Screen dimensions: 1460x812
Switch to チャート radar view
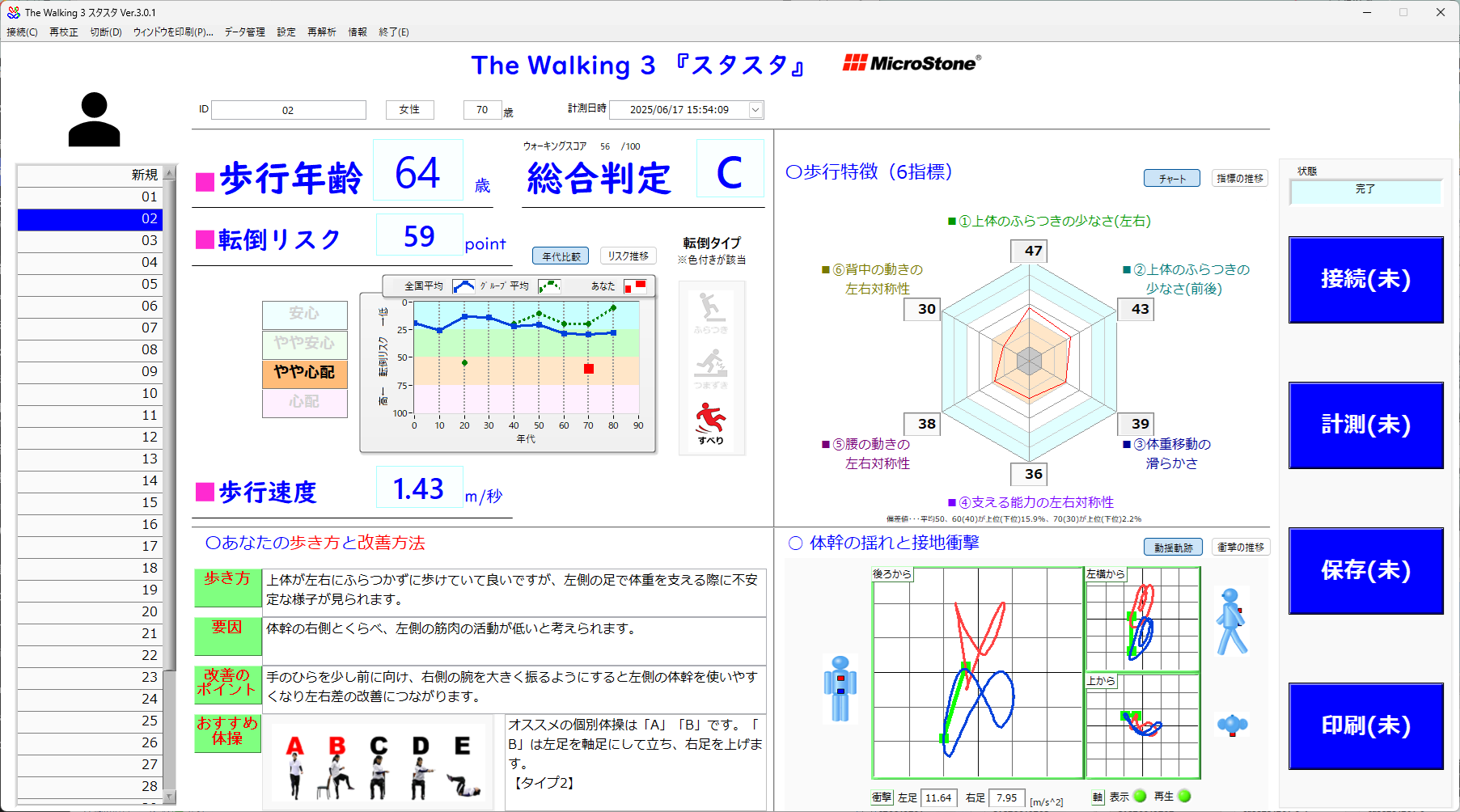[x=1172, y=179]
